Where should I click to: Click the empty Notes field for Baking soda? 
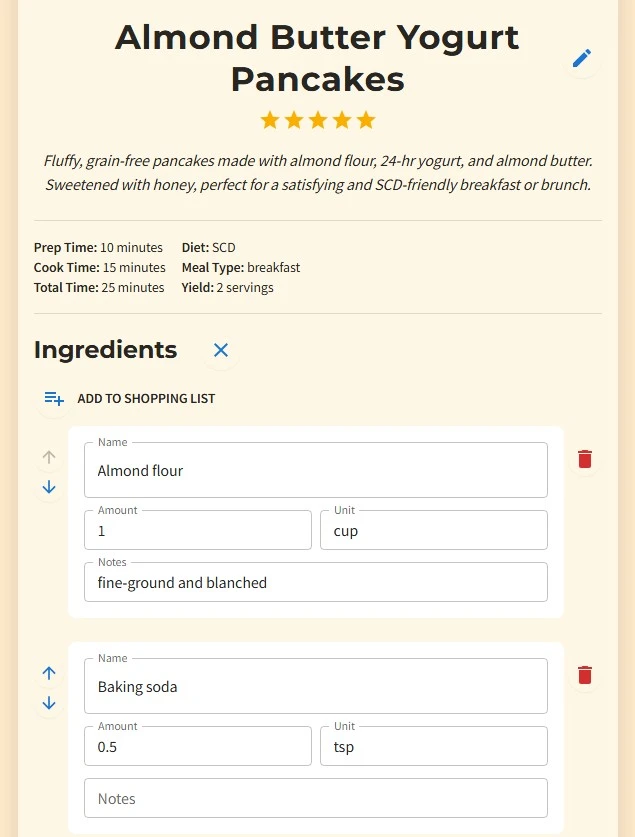316,798
